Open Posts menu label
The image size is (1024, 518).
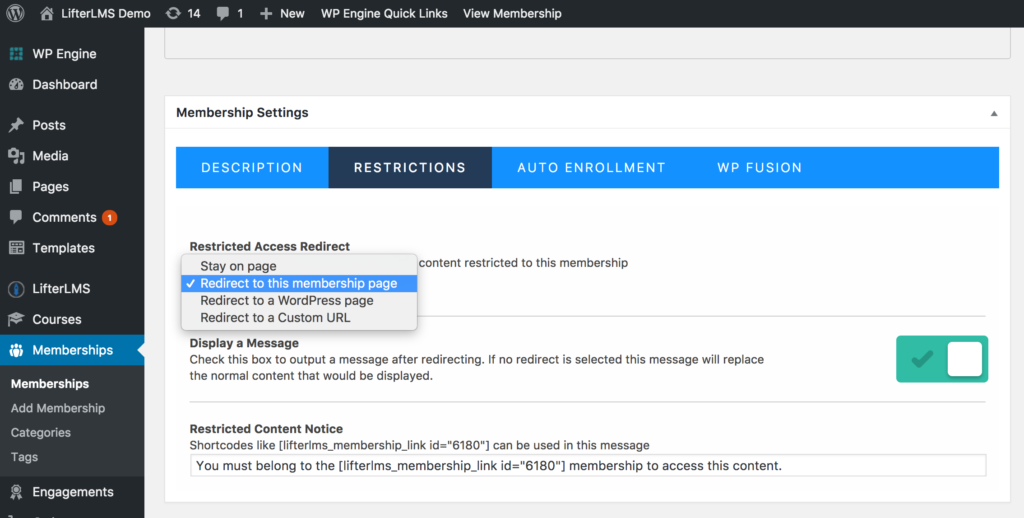[x=49, y=125]
